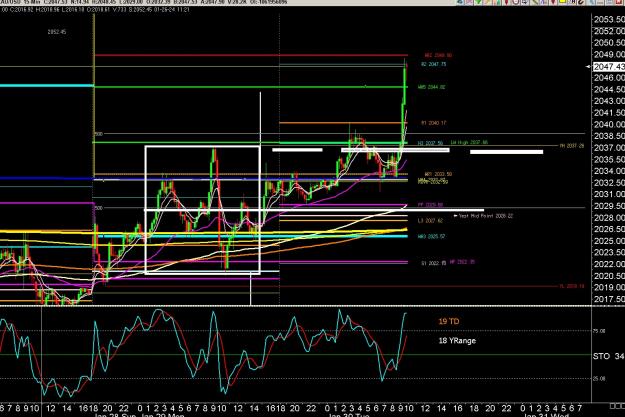Click the 2019.00 price axis value

point(609,287)
